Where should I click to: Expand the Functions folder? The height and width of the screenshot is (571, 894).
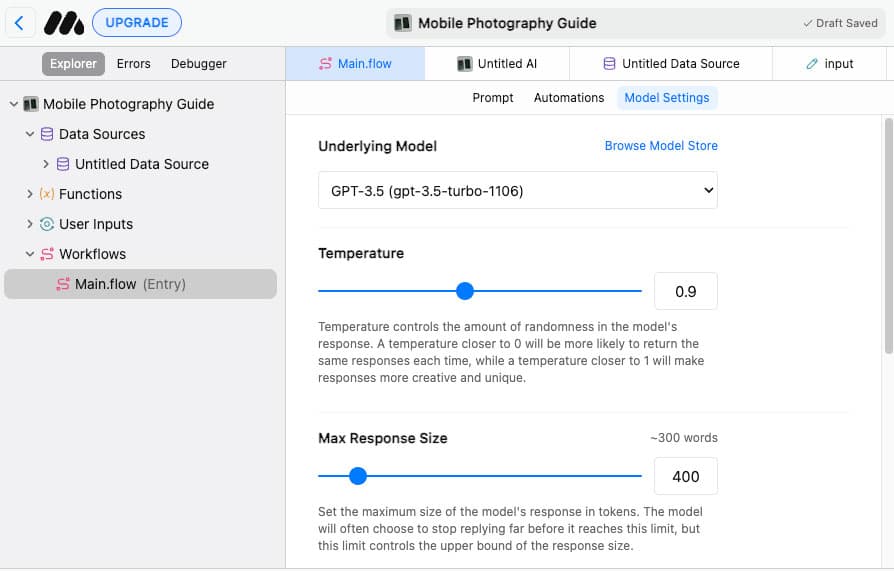coord(30,194)
